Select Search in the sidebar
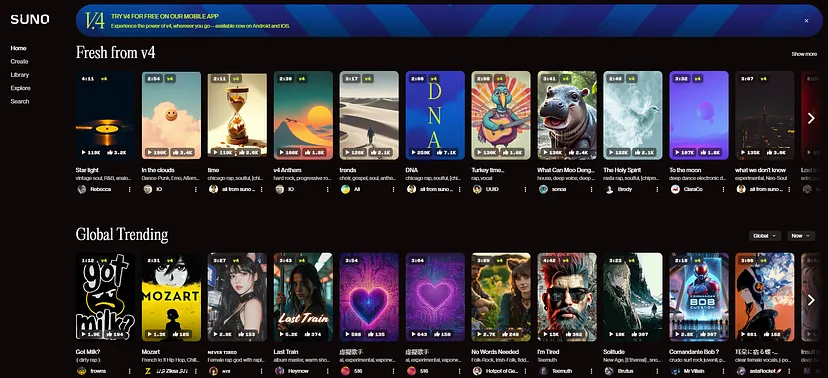Screen dimensions: 828x378 point(20,101)
